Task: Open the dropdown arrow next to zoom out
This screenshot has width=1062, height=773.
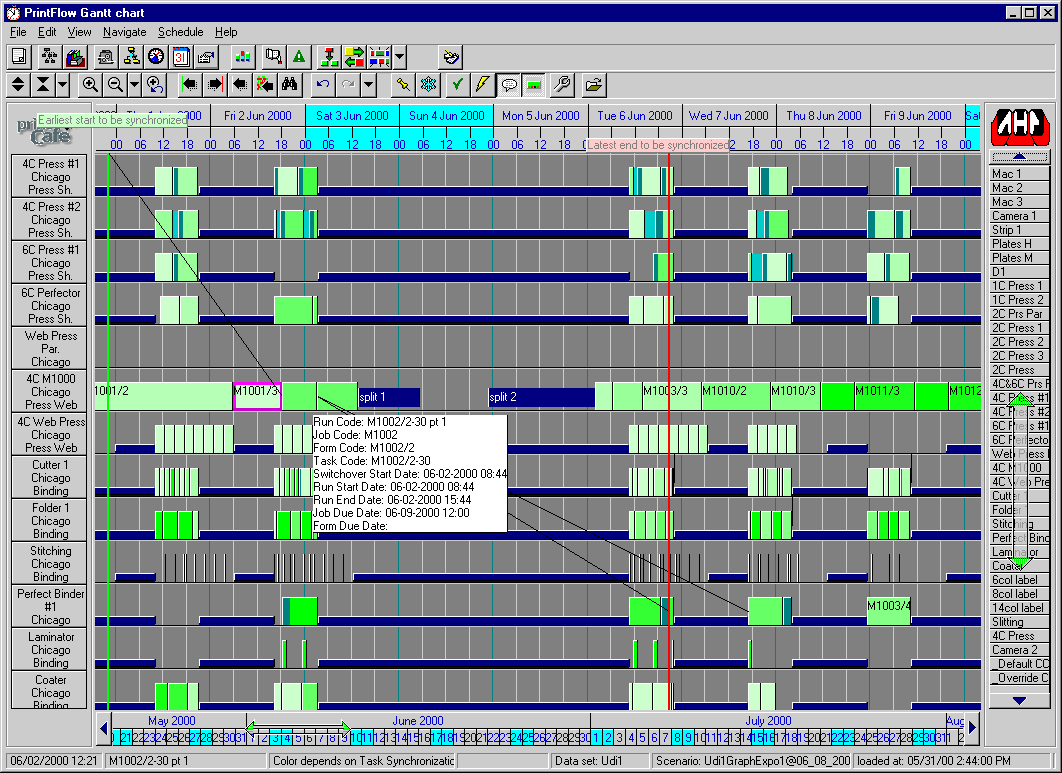Action: [x=134, y=85]
